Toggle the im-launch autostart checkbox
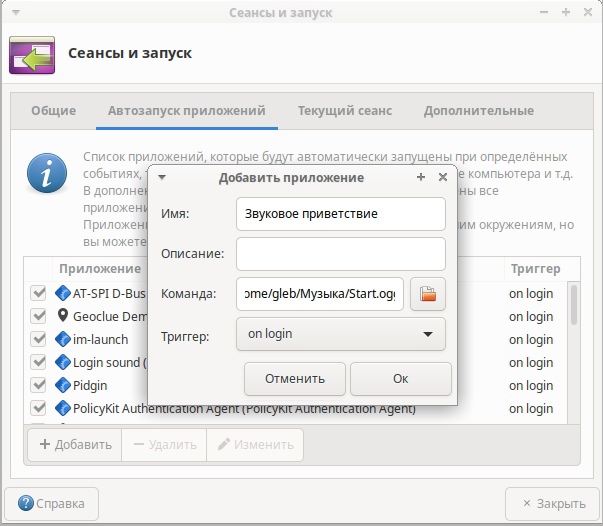Viewport: 603px width, 526px height. pos(39,340)
